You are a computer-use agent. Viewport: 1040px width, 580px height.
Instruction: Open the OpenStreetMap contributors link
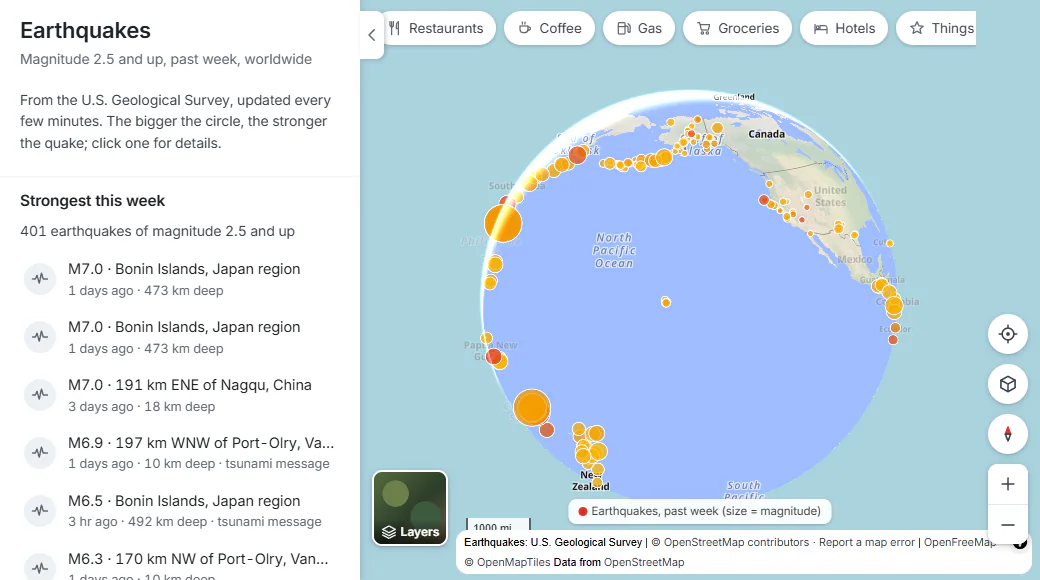(x=736, y=542)
